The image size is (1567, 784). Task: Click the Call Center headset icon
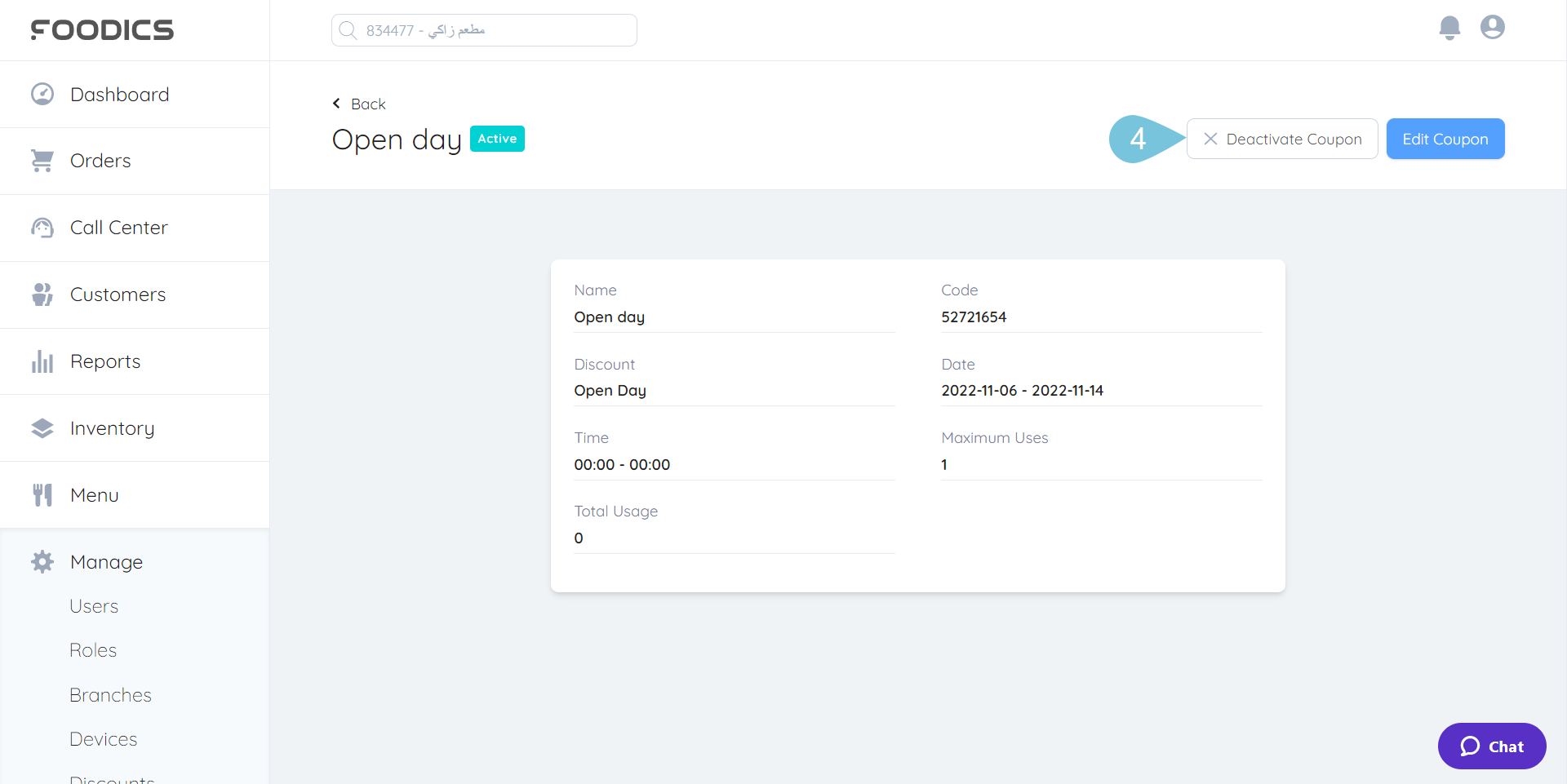(x=42, y=228)
